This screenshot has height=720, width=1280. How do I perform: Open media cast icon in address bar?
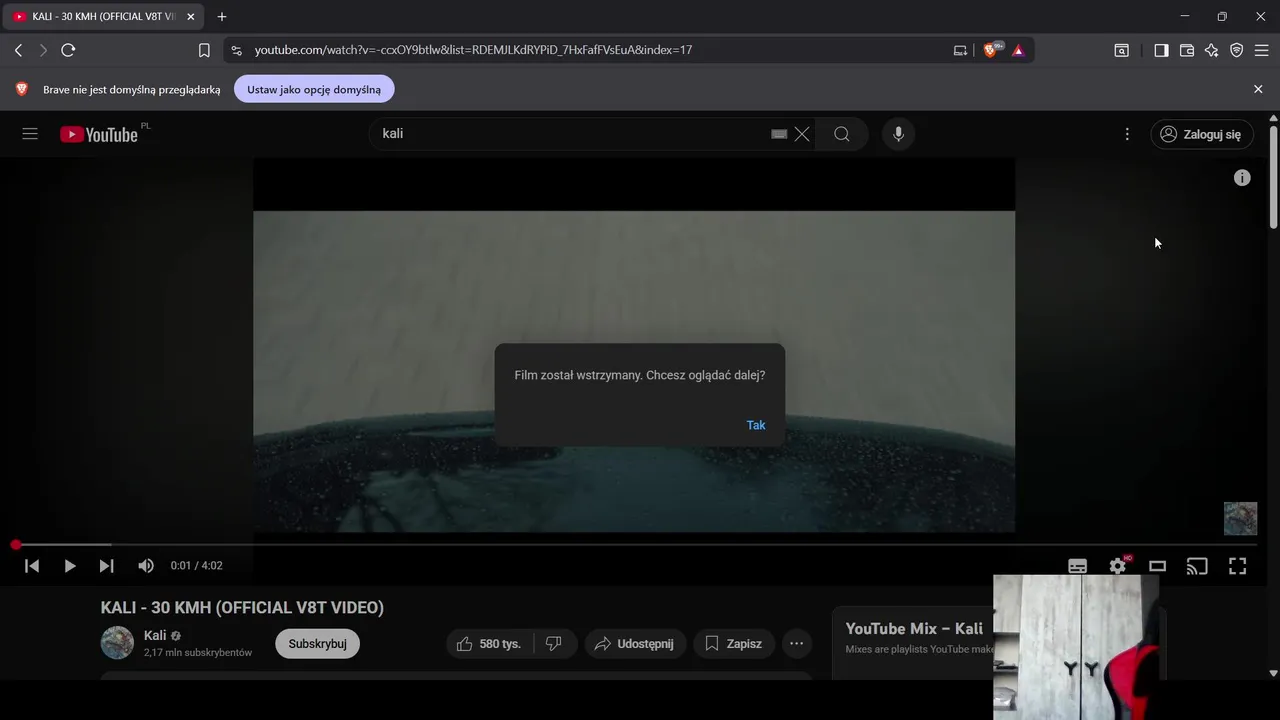click(x=960, y=50)
